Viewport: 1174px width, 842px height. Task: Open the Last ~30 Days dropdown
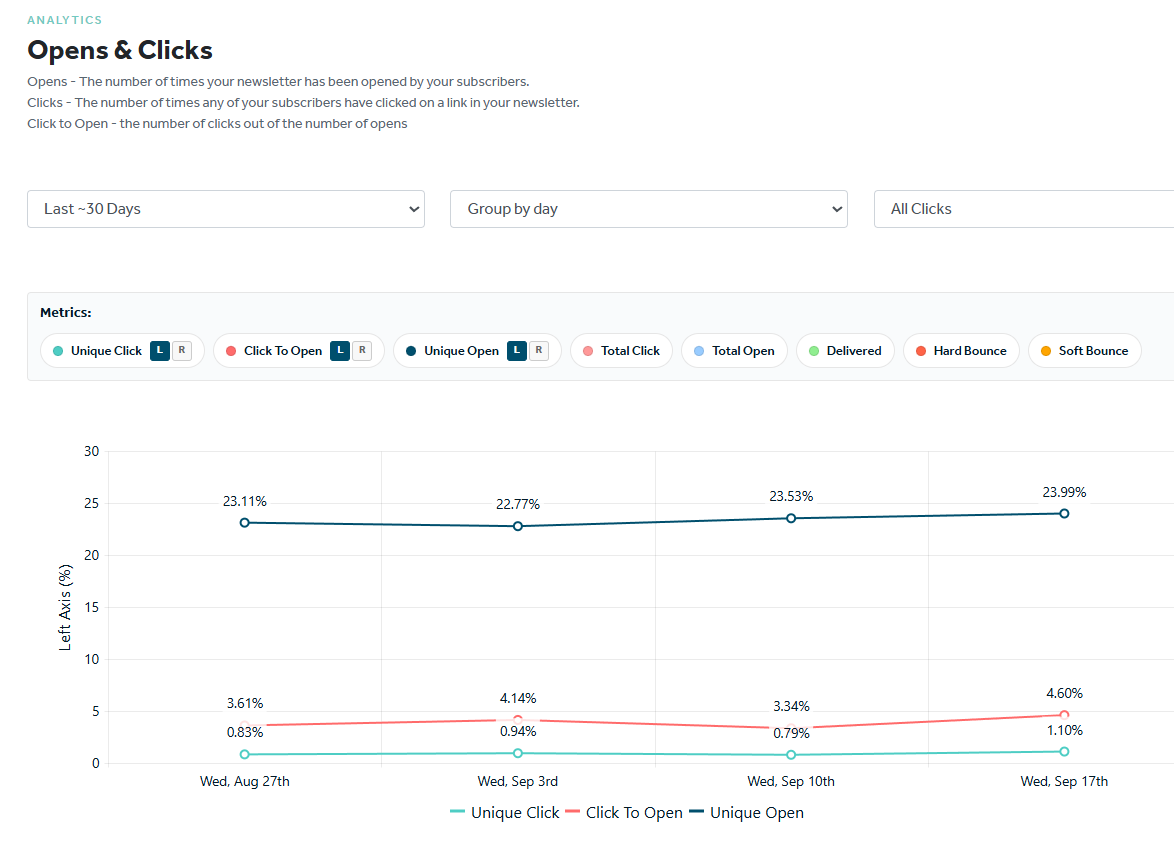tap(226, 209)
